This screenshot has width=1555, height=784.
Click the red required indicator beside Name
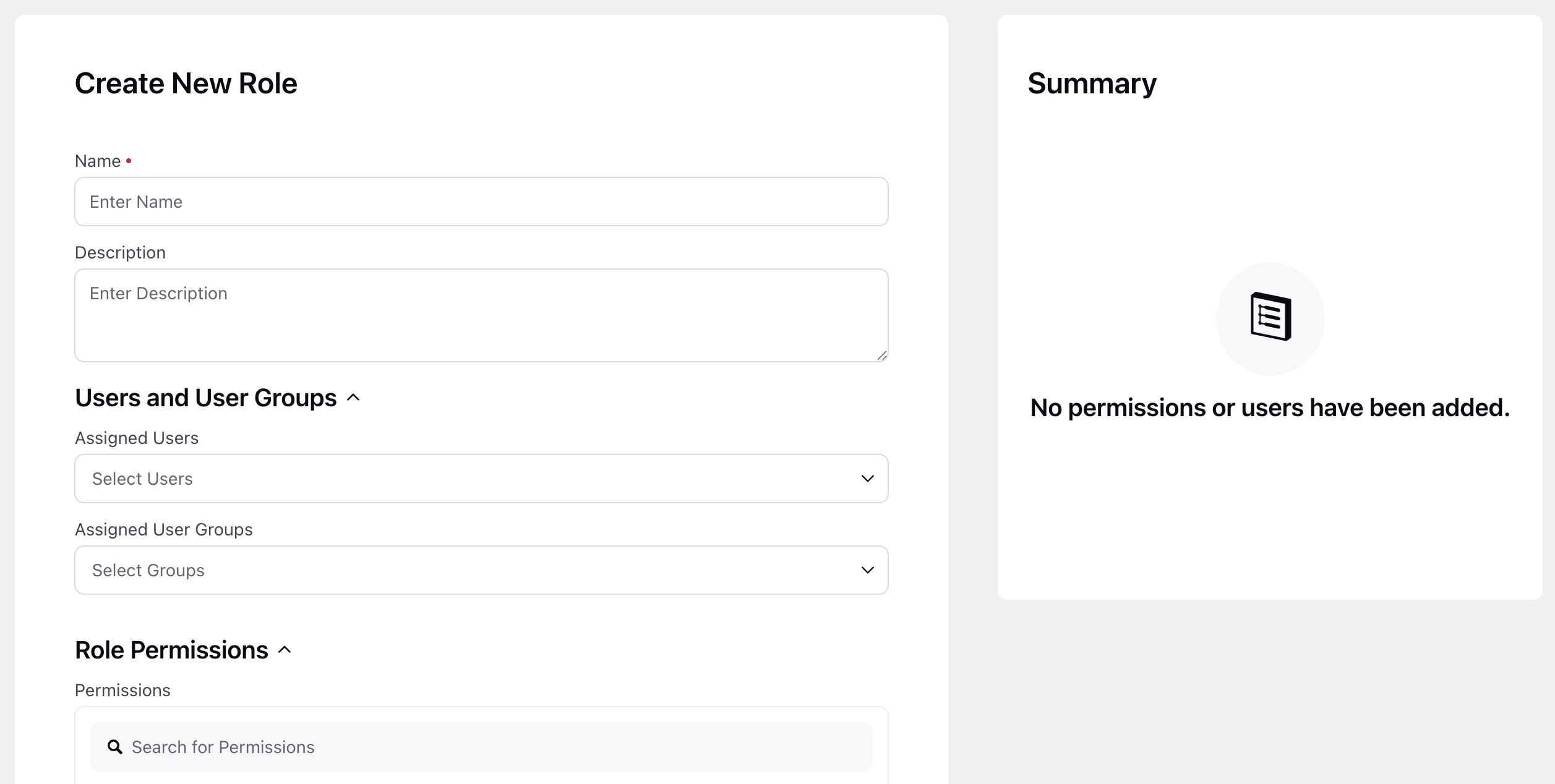pyautogui.click(x=129, y=161)
